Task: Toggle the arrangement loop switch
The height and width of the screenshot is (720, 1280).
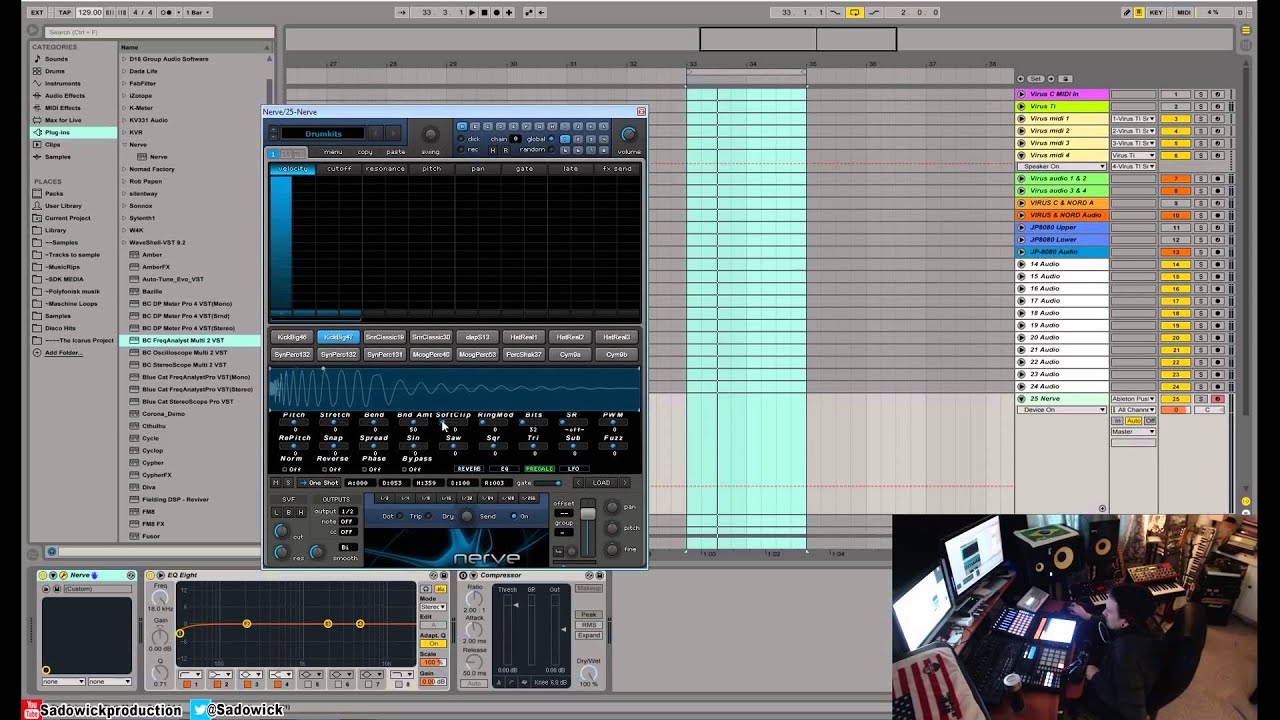Action: click(854, 12)
